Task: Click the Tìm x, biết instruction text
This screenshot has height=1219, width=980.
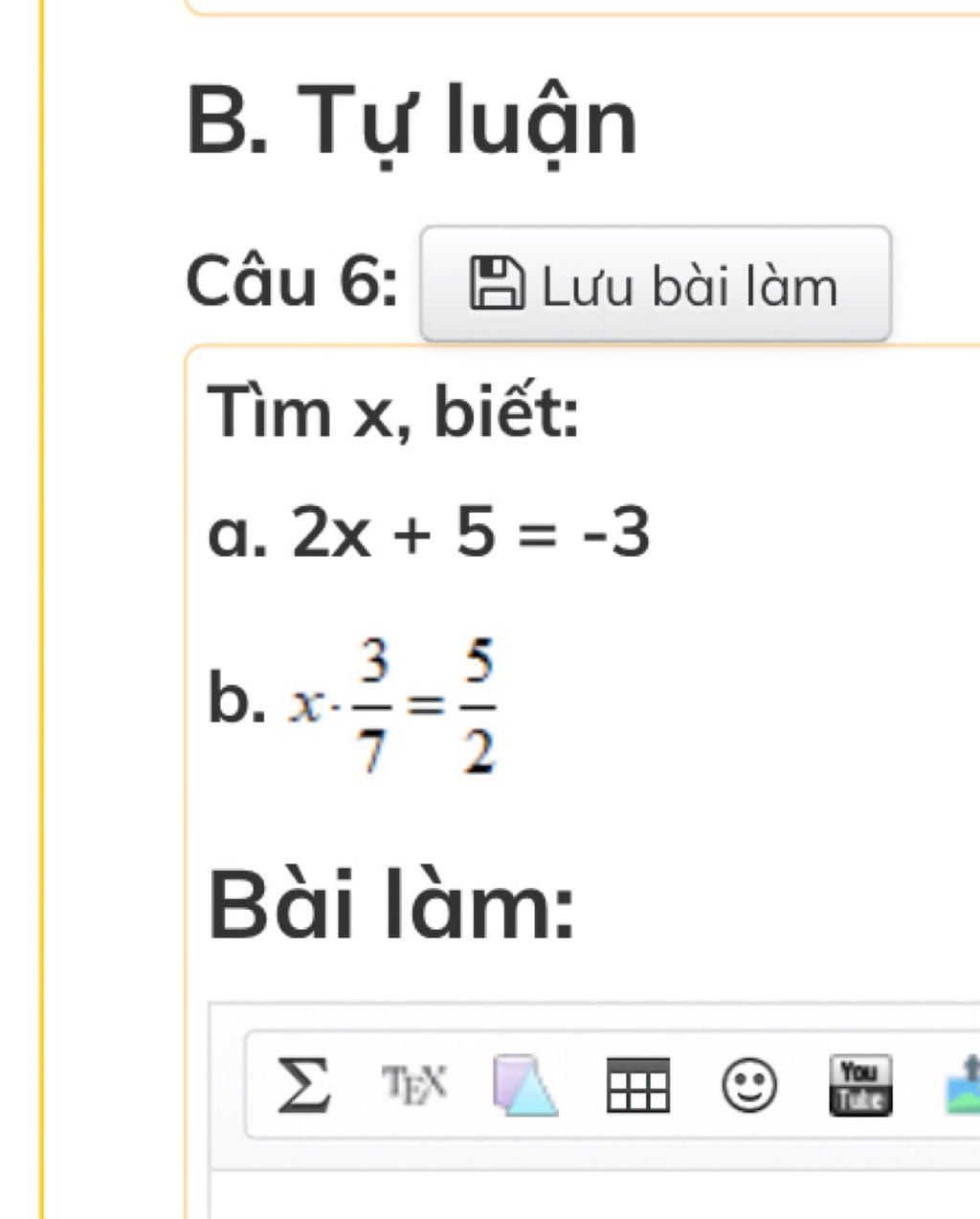Action: tap(393, 413)
